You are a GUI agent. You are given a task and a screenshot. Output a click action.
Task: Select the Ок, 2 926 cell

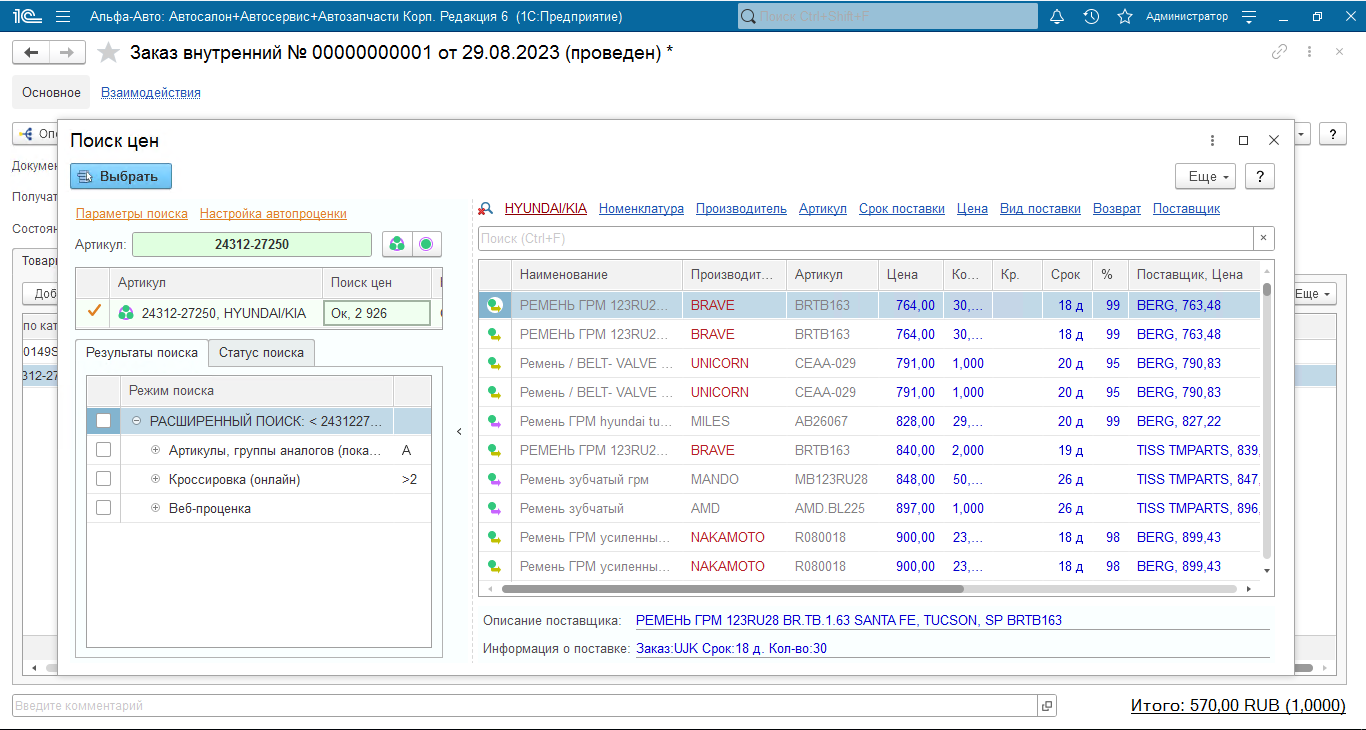coord(377,313)
